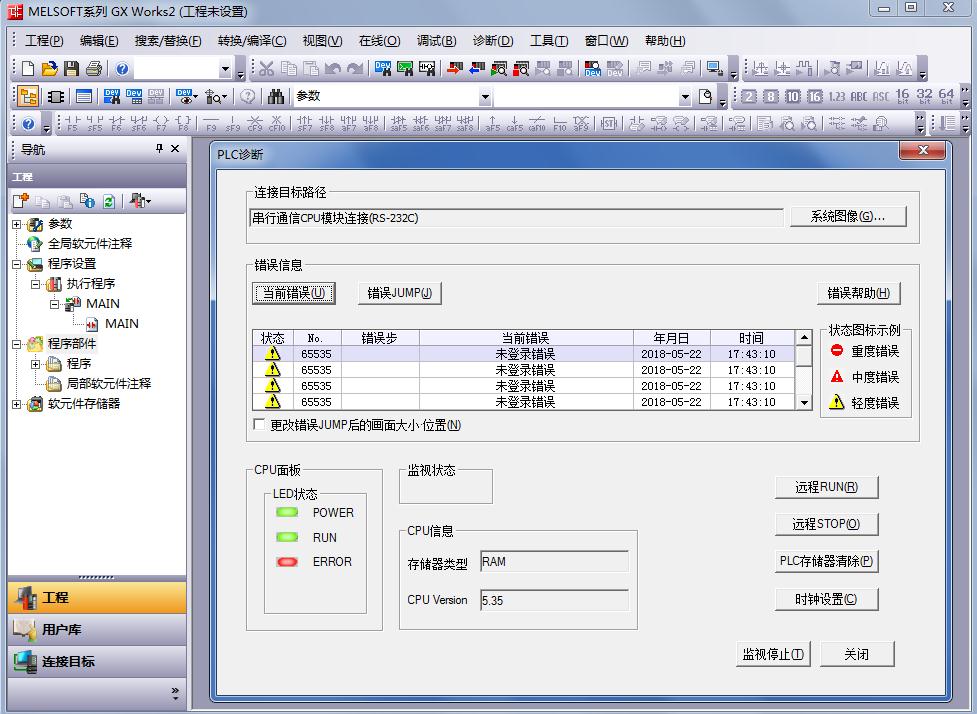This screenshot has height=714, width=977.
Task: Open the 诊断(D) menu
Action: 492,41
